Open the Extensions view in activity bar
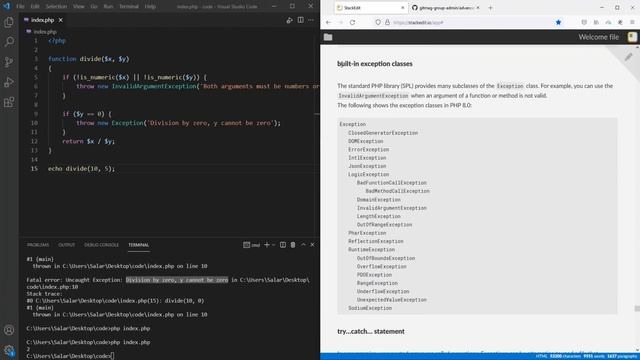Screen dimensions: 640x360 click(9, 102)
